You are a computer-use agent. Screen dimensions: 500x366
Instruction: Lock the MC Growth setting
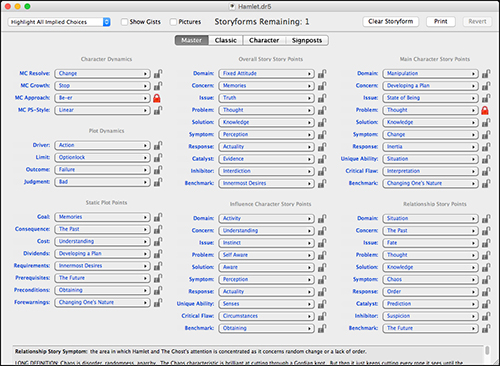(158, 86)
